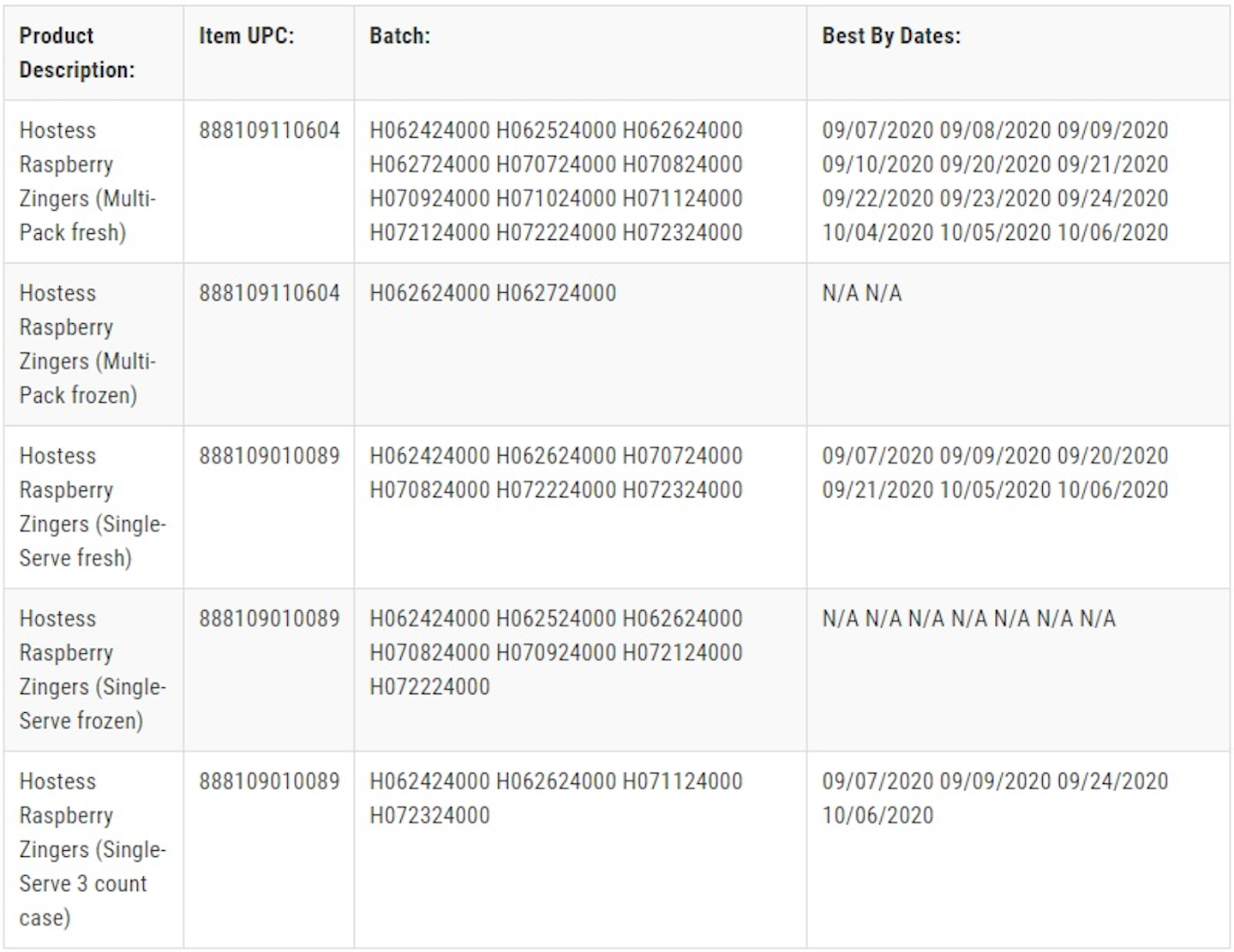The width and height of the screenshot is (1234, 952).
Task: Select Hostess Raspberry Zingers Single-Serve frozen cell
Action: tap(93, 670)
